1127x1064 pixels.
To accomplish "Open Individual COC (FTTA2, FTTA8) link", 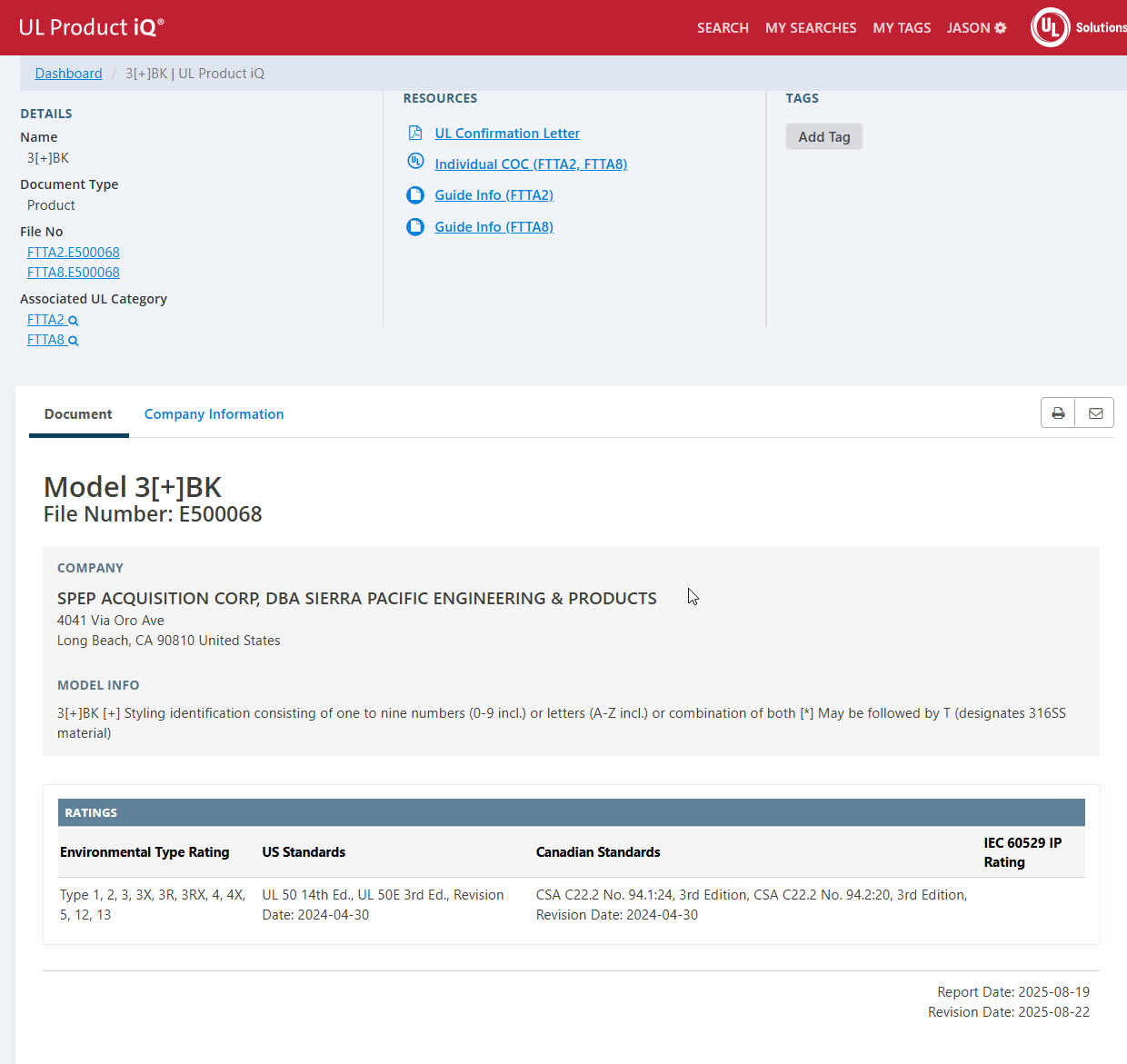I will (531, 164).
